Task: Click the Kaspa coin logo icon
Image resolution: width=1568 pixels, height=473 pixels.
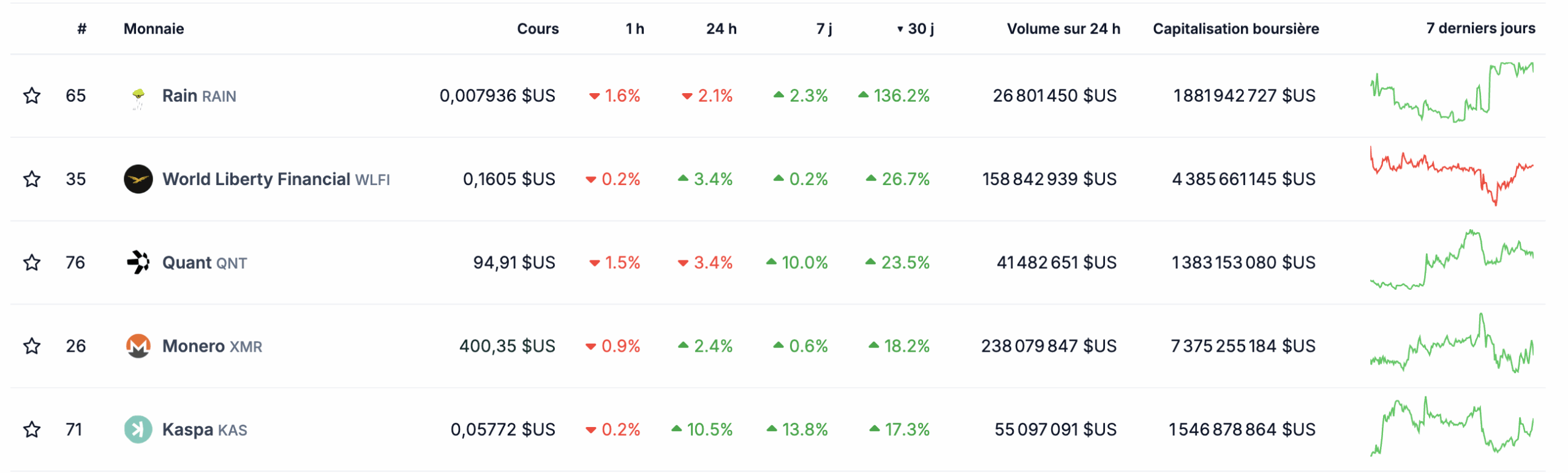Action: pos(138,429)
